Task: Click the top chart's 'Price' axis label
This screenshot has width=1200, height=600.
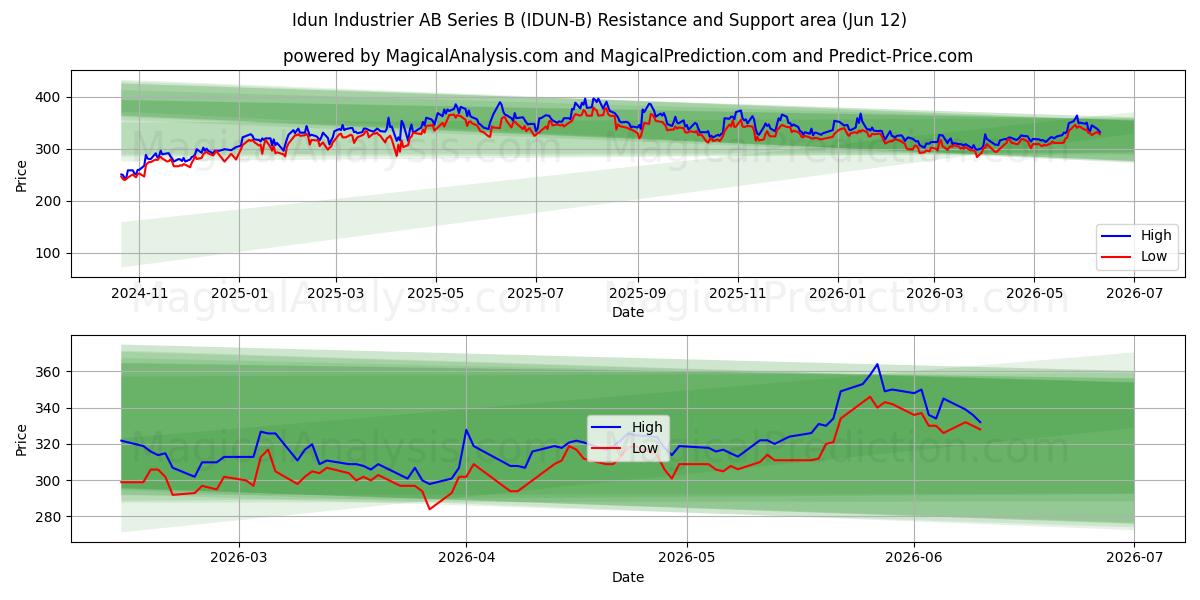Action: point(22,174)
